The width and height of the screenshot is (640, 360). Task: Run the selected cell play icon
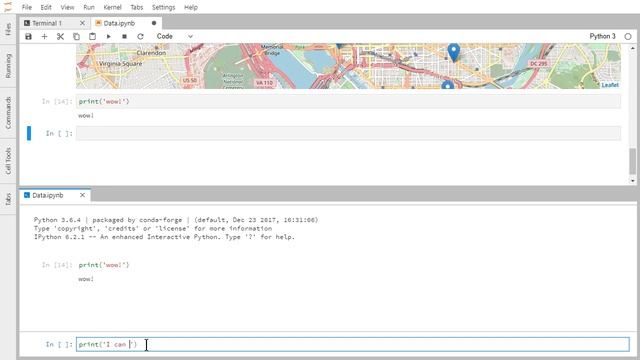click(x=109, y=36)
